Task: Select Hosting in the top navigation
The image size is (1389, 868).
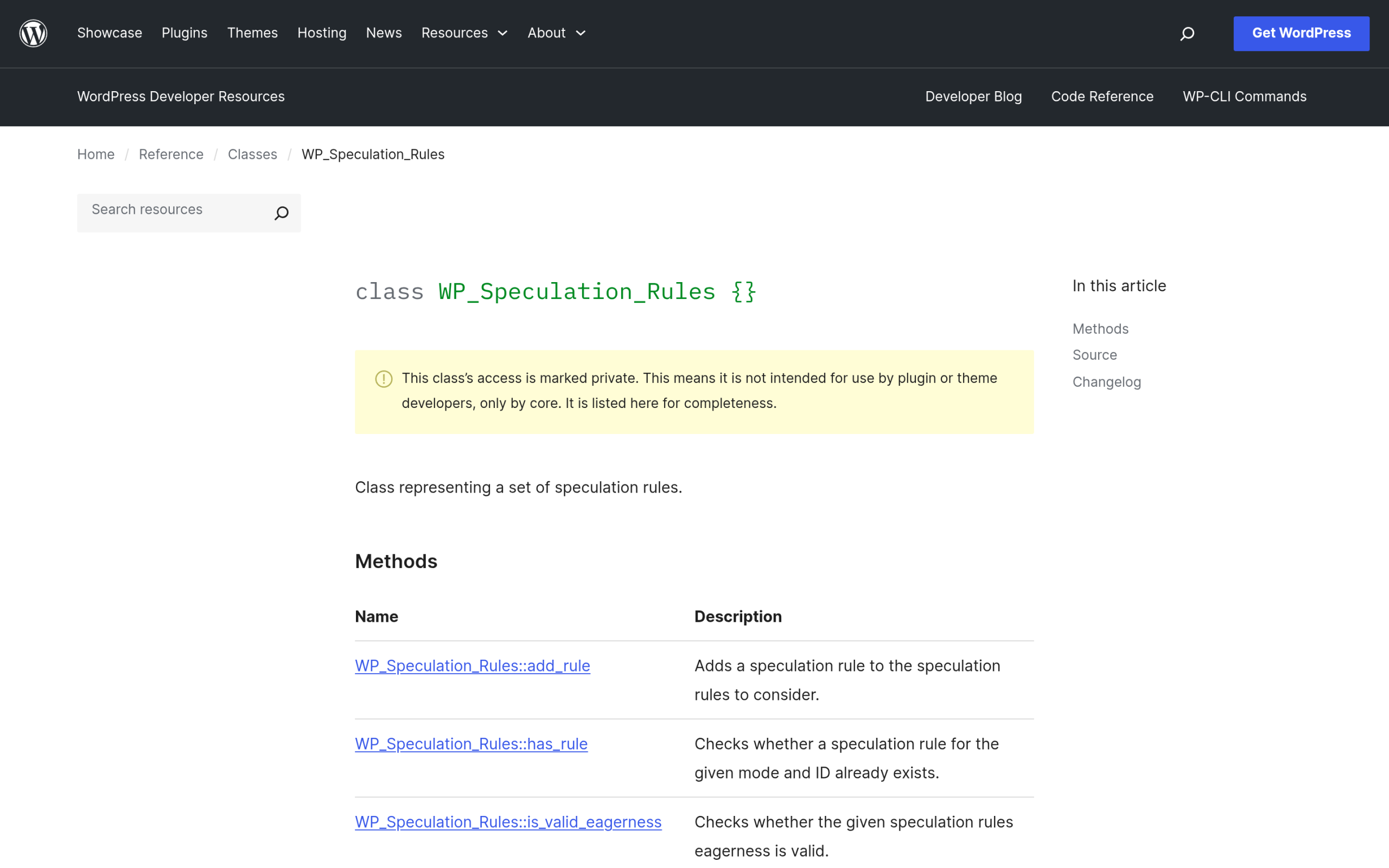Action: (322, 33)
